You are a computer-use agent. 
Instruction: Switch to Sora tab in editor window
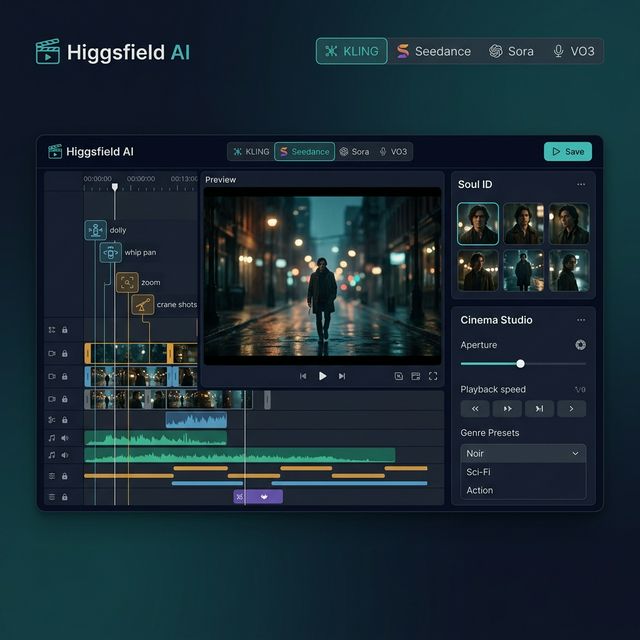point(354,152)
